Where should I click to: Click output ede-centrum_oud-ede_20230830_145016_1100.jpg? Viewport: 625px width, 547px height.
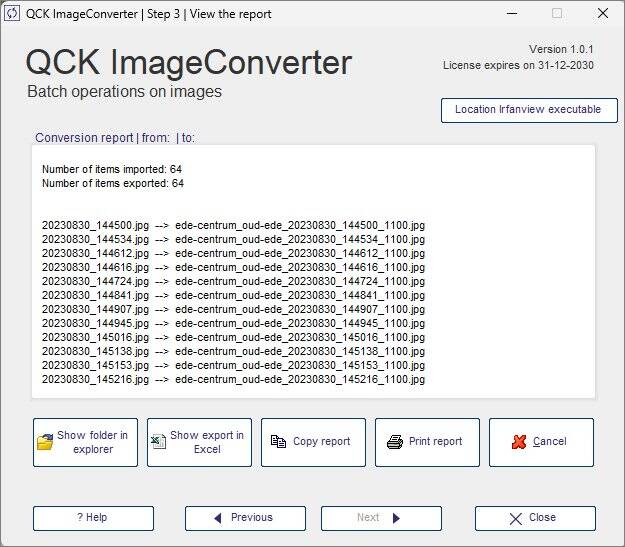click(300, 337)
